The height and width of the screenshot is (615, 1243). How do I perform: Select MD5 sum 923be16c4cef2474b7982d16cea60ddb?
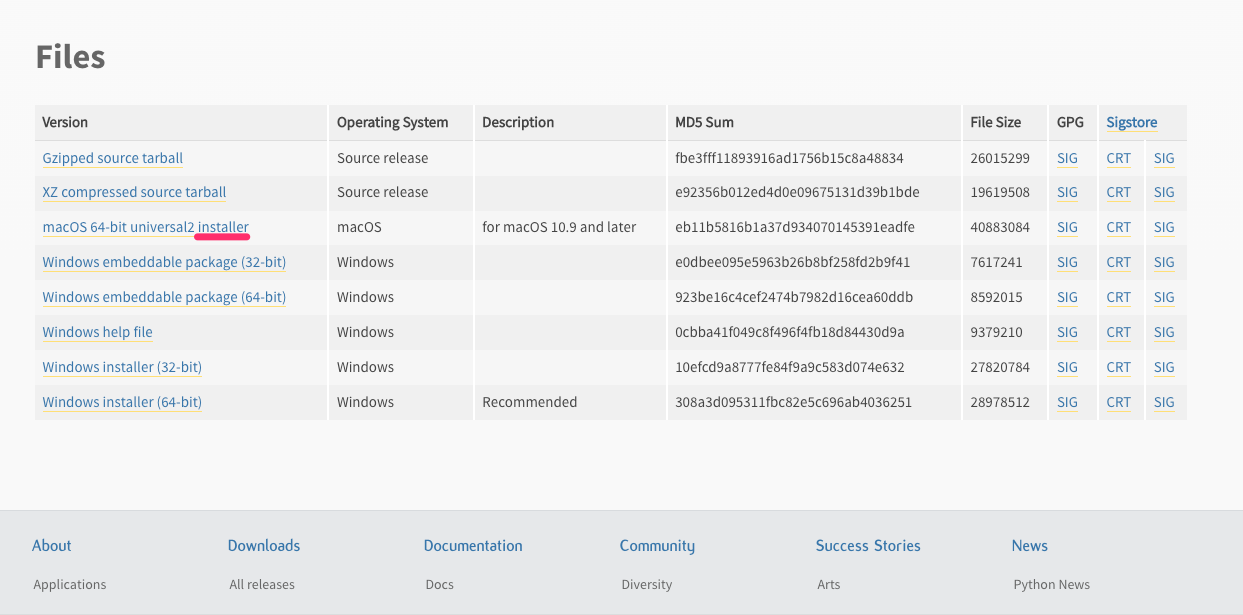[x=794, y=297]
